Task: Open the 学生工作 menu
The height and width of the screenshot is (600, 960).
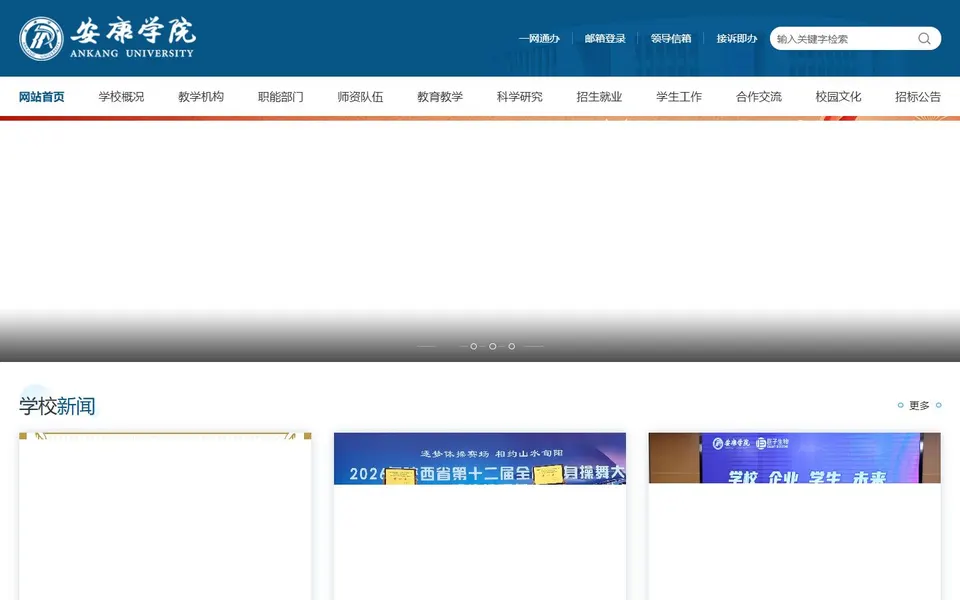Action: click(x=678, y=97)
